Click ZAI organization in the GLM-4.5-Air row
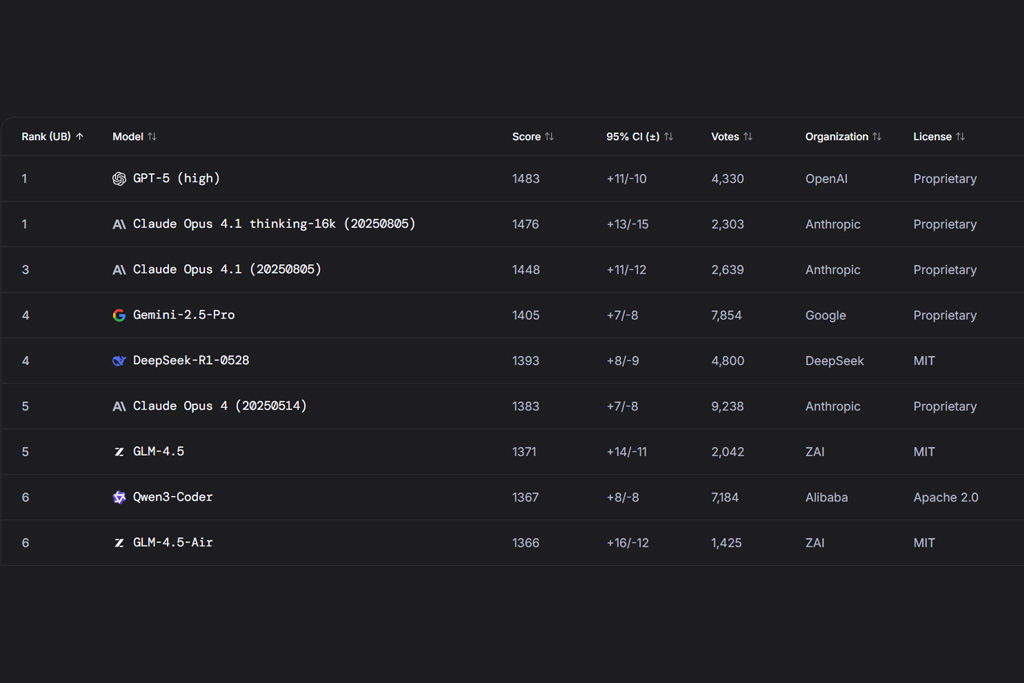 pos(815,543)
